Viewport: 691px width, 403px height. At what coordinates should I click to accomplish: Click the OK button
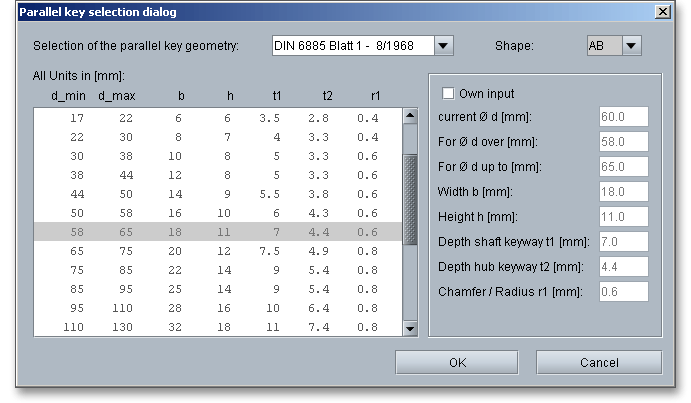pos(457,362)
